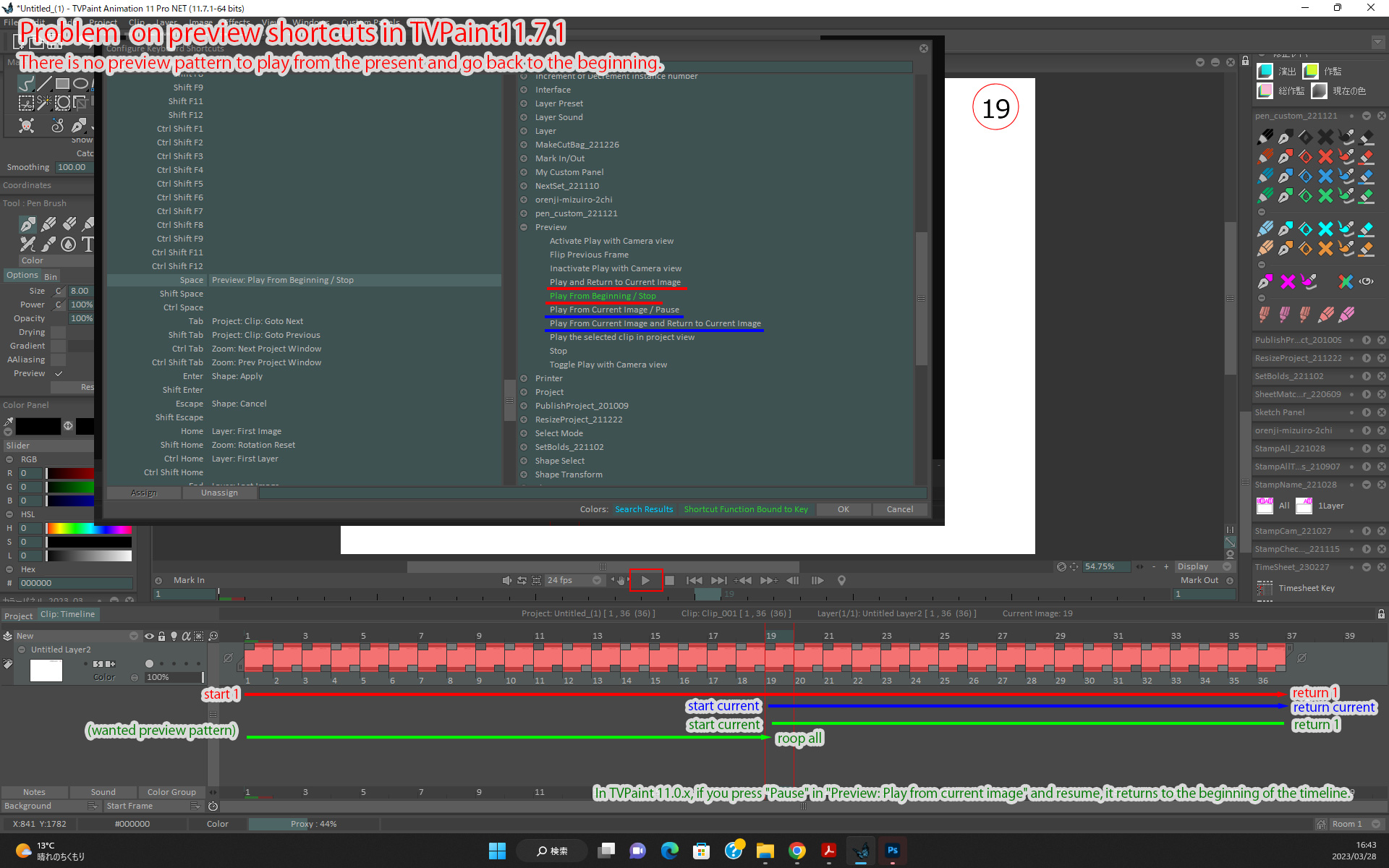Toggle loop playback mode
This screenshot has height=868, width=1389.
(522, 580)
